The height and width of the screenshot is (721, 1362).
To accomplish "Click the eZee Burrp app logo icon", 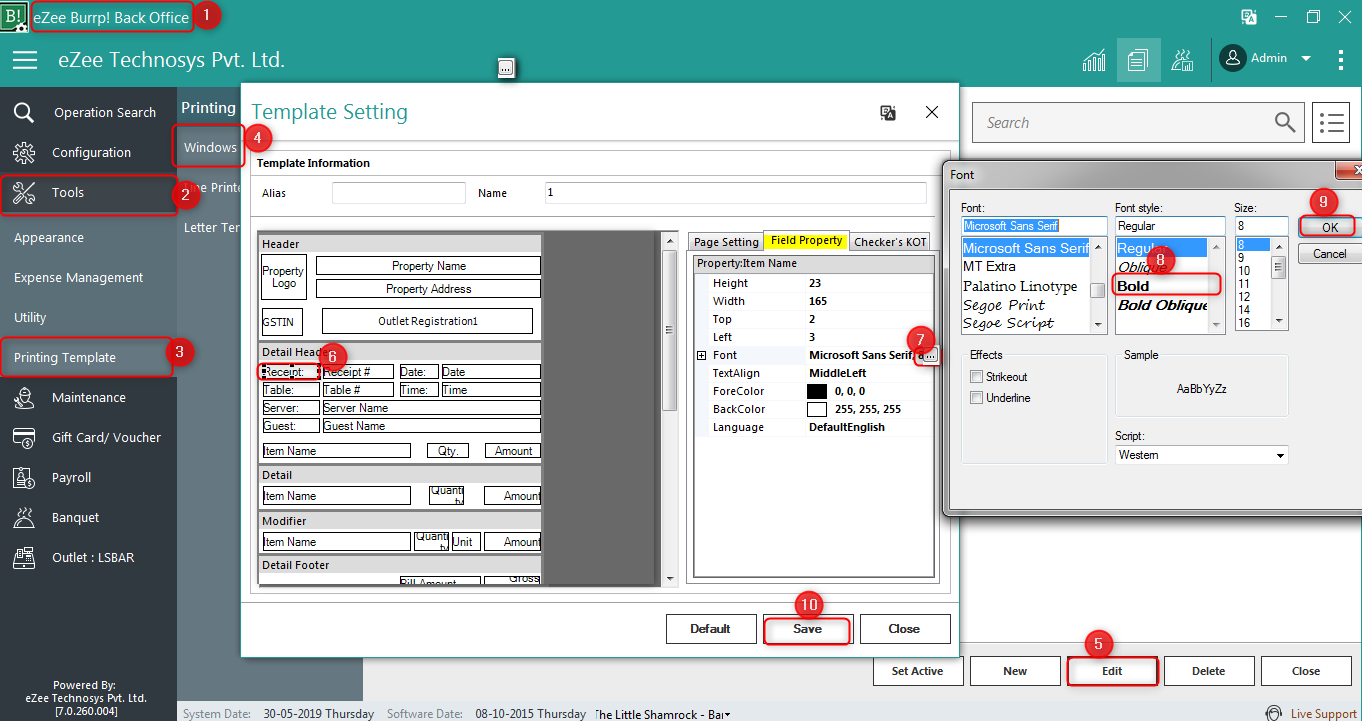I will (15, 16).
